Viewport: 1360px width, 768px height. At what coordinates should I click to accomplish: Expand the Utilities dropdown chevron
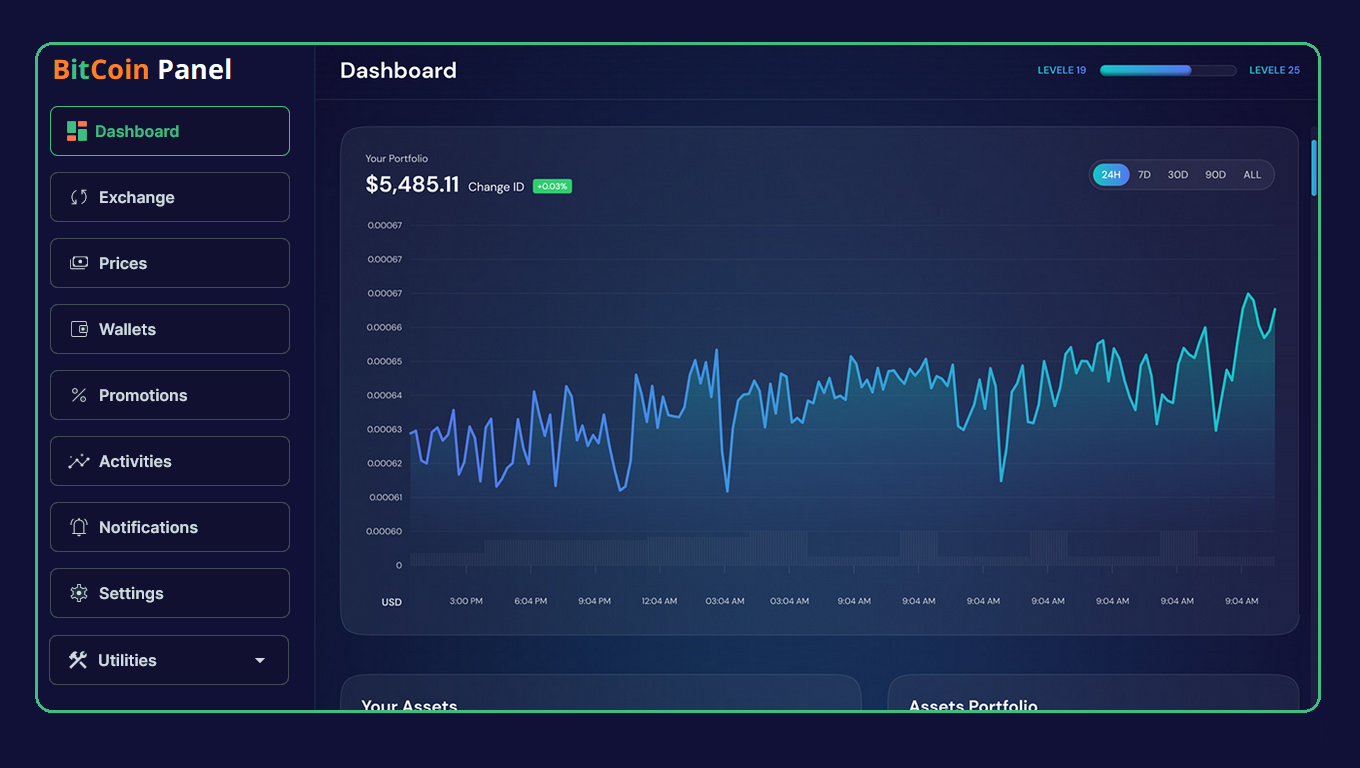260,660
